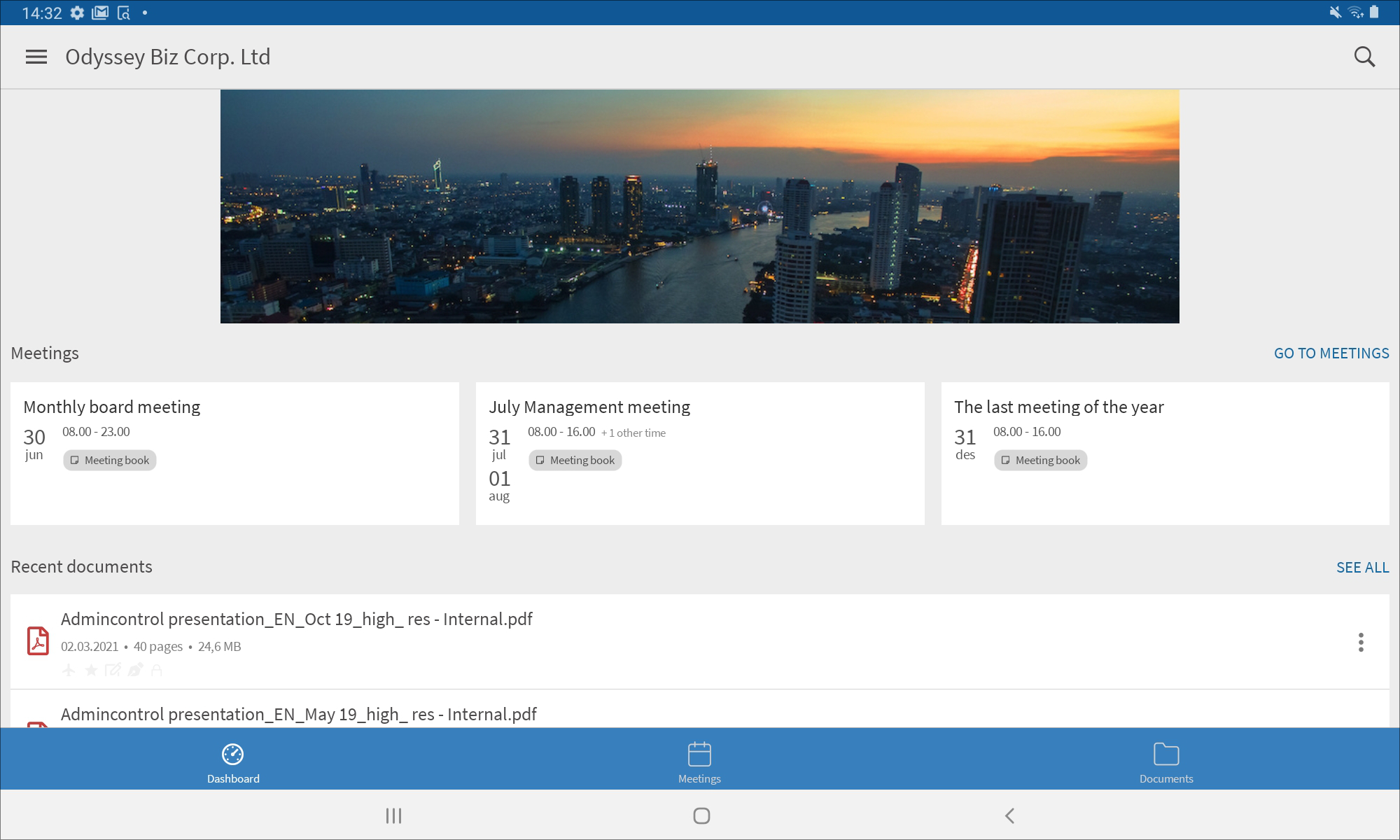Image resolution: width=1400 pixels, height=840 pixels.
Task: Open The last meeting of the year title
Action: pyautogui.click(x=1059, y=407)
